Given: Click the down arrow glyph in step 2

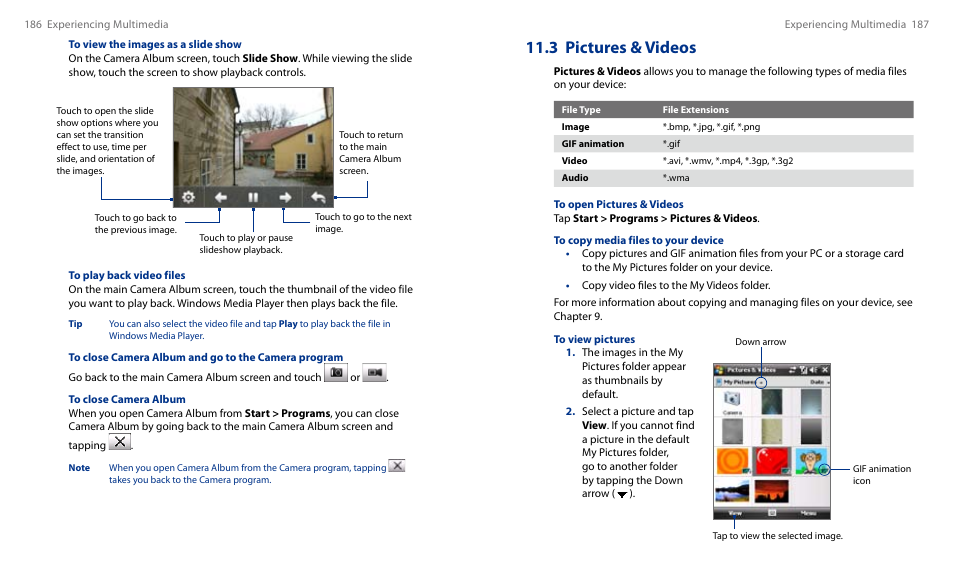Looking at the screenshot, I should click(x=622, y=495).
